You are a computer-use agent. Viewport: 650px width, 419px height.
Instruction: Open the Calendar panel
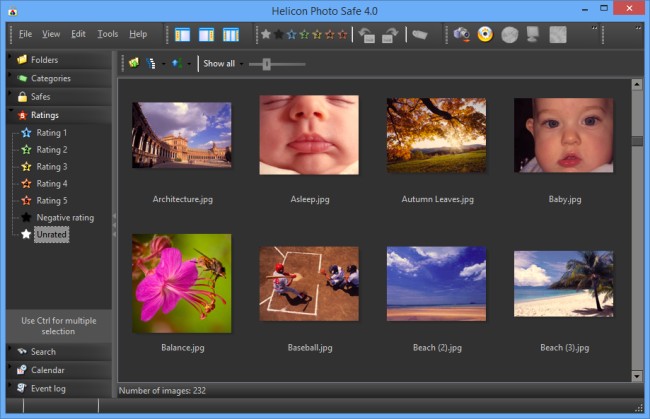tap(47, 370)
